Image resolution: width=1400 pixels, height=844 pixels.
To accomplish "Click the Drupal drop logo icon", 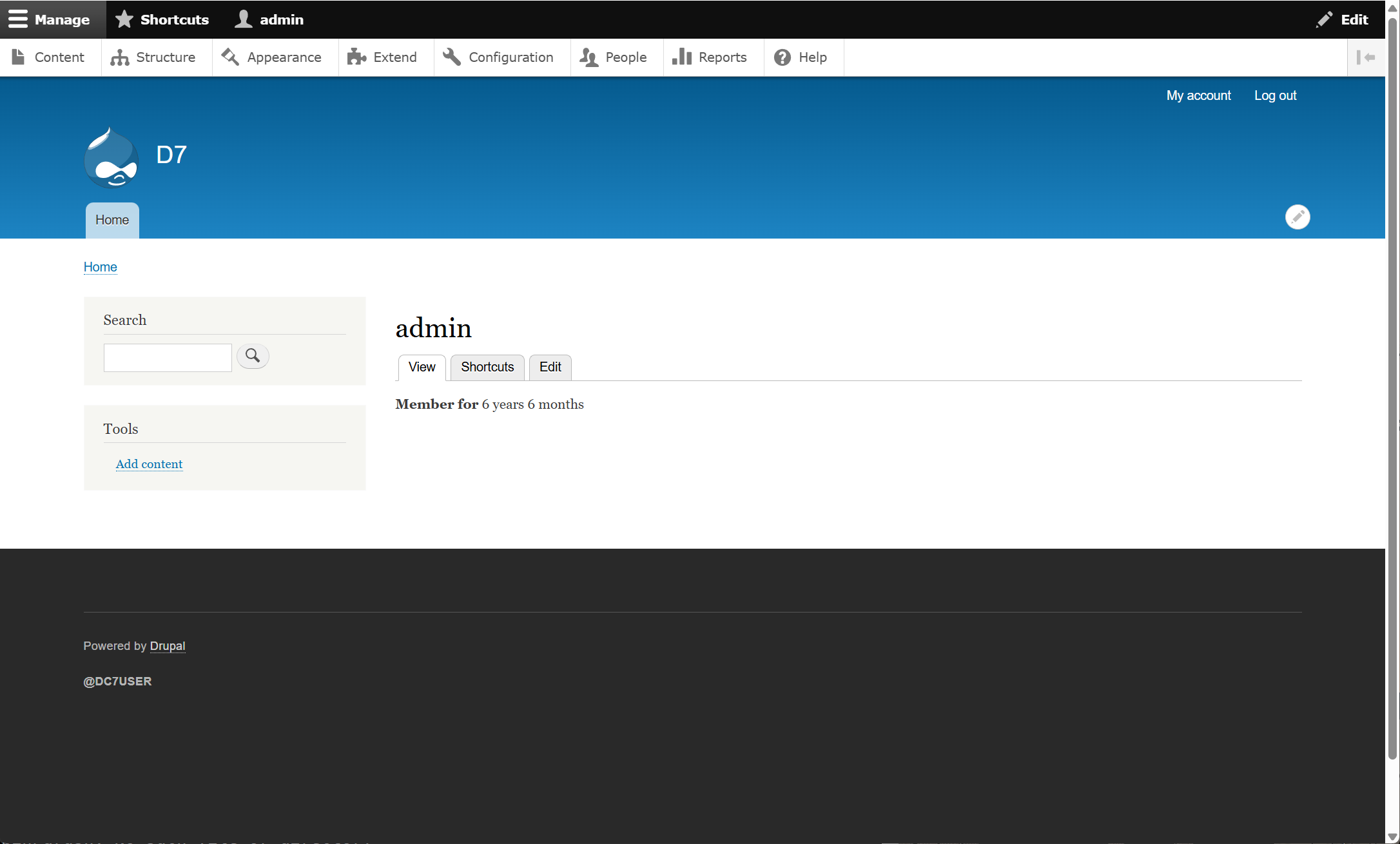I will pyautogui.click(x=112, y=158).
